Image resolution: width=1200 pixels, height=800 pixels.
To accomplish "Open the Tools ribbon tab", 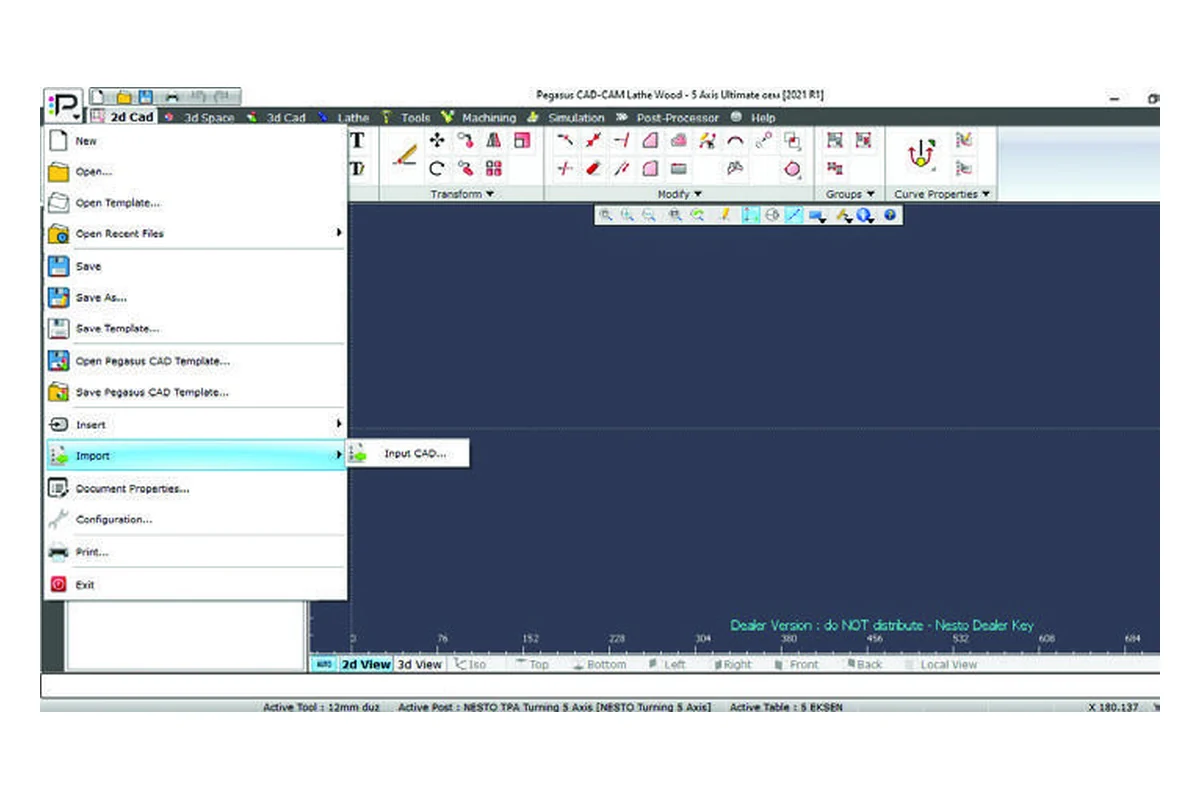I will coord(408,118).
